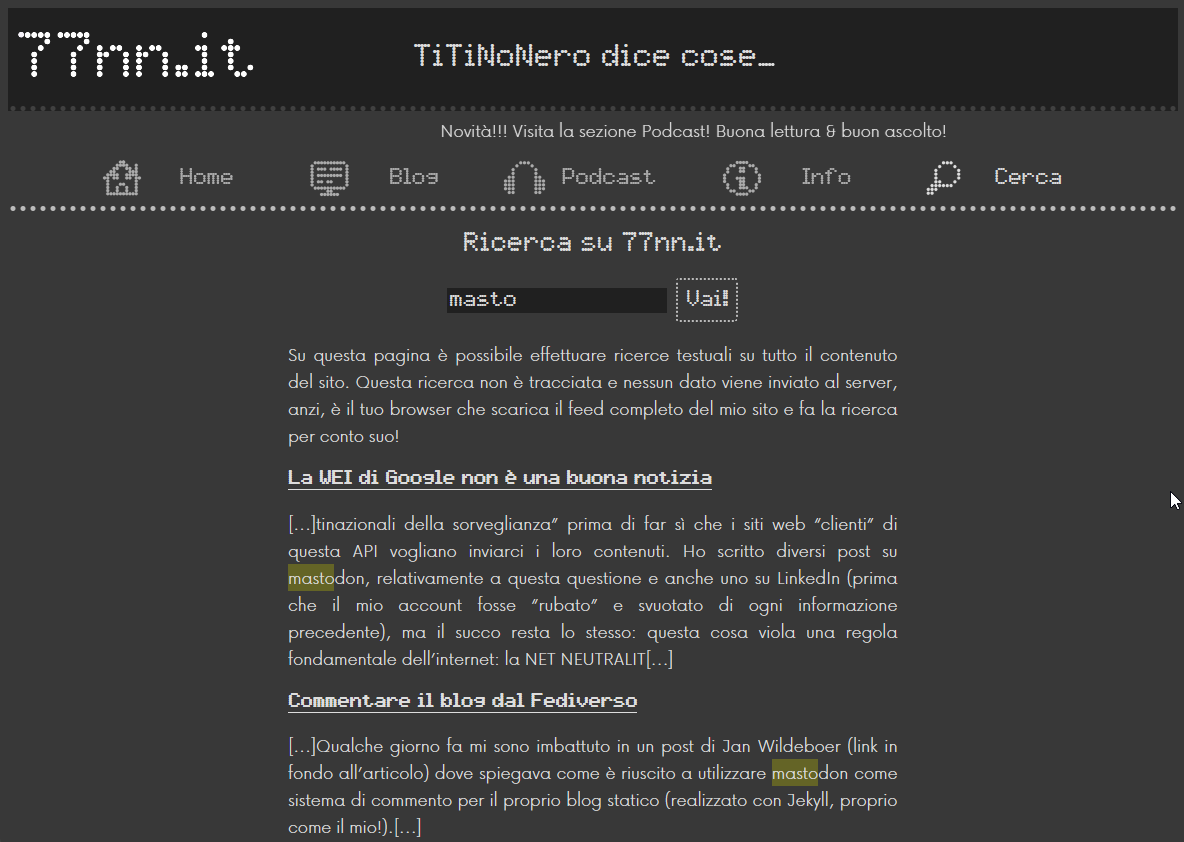
Task: Click the "Novità!!! Visita la sezione Podcast" announcement
Action: (693, 131)
